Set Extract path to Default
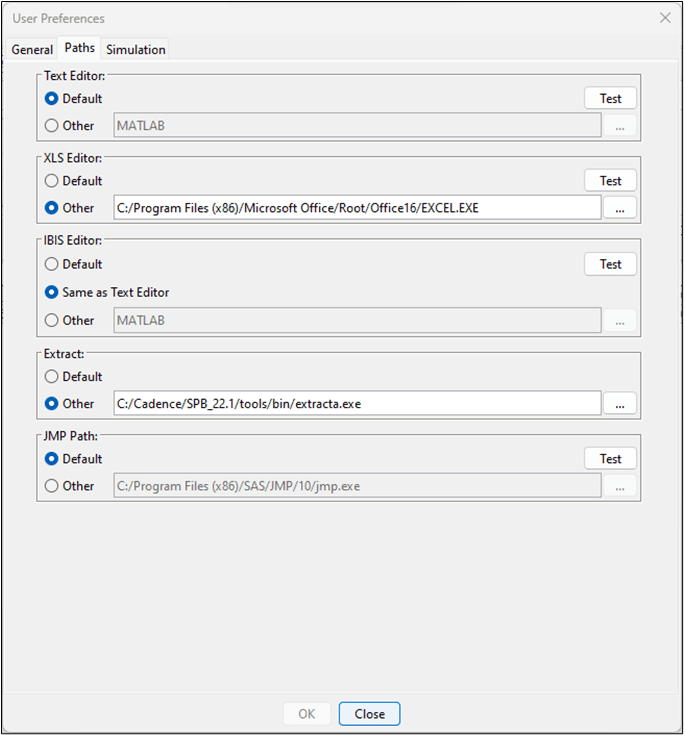684x735 pixels. coord(51,377)
